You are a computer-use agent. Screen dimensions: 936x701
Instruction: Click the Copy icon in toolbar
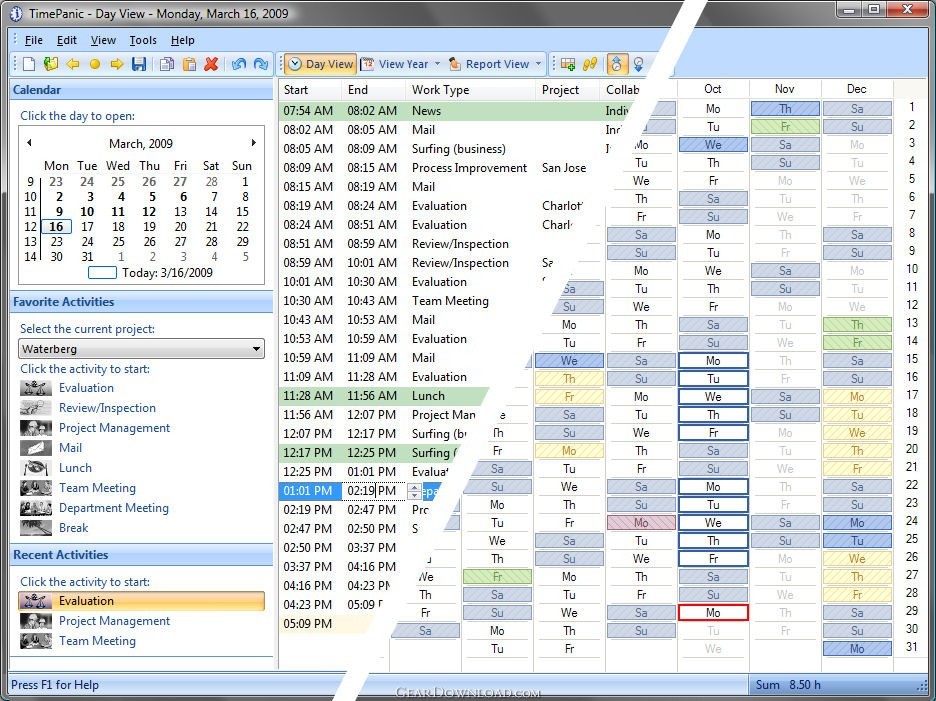167,64
